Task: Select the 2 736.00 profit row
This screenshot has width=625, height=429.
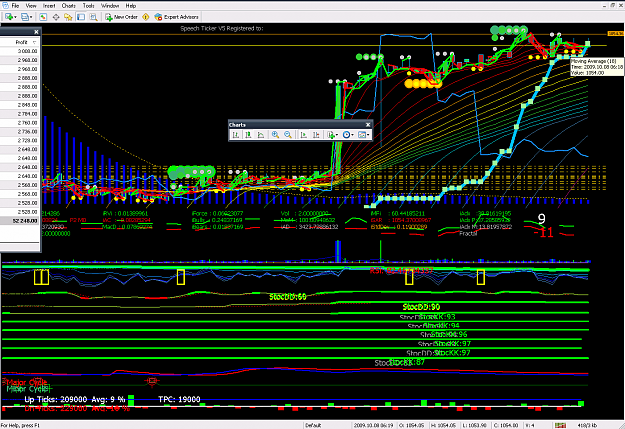Action: coord(19,132)
